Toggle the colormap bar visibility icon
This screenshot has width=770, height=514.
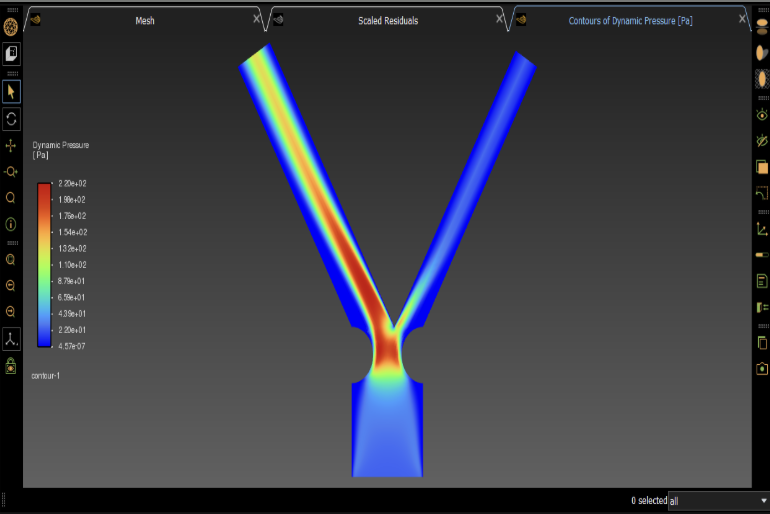coord(762,255)
